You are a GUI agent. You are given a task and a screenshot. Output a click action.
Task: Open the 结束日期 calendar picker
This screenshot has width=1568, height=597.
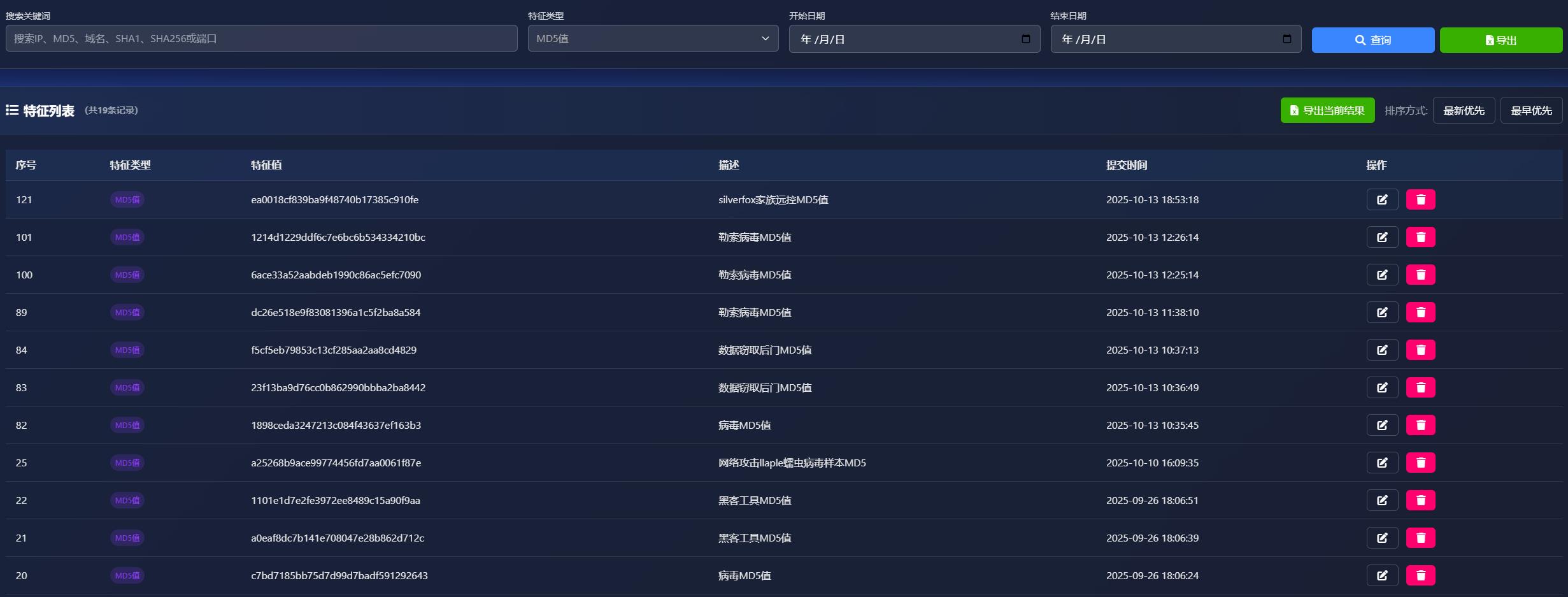[1286, 39]
